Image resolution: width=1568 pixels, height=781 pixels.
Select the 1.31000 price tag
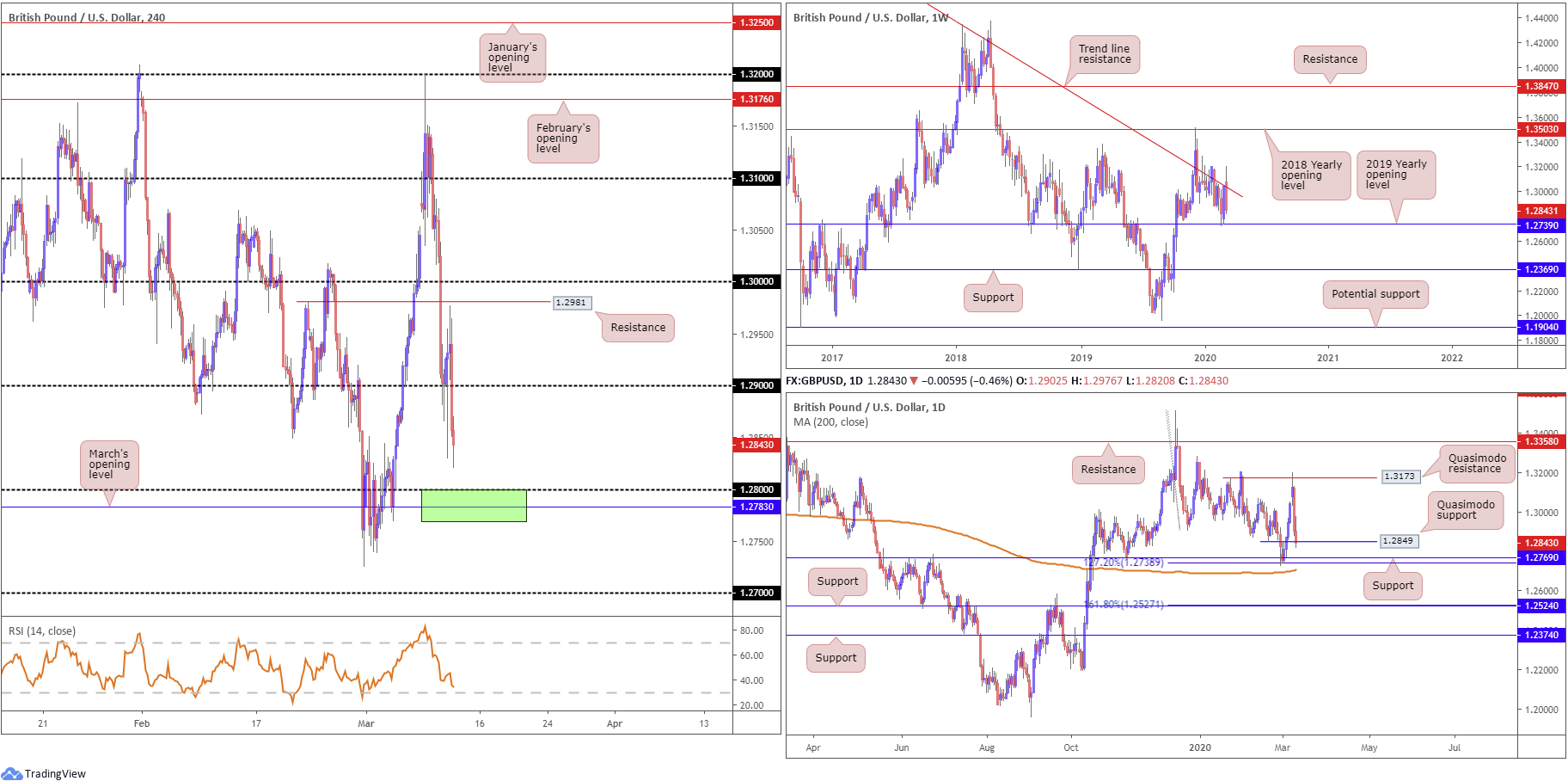(756, 178)
